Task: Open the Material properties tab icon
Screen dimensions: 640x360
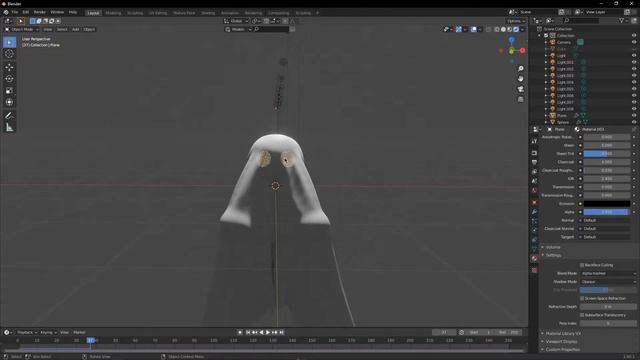Action: coord(534,258)
